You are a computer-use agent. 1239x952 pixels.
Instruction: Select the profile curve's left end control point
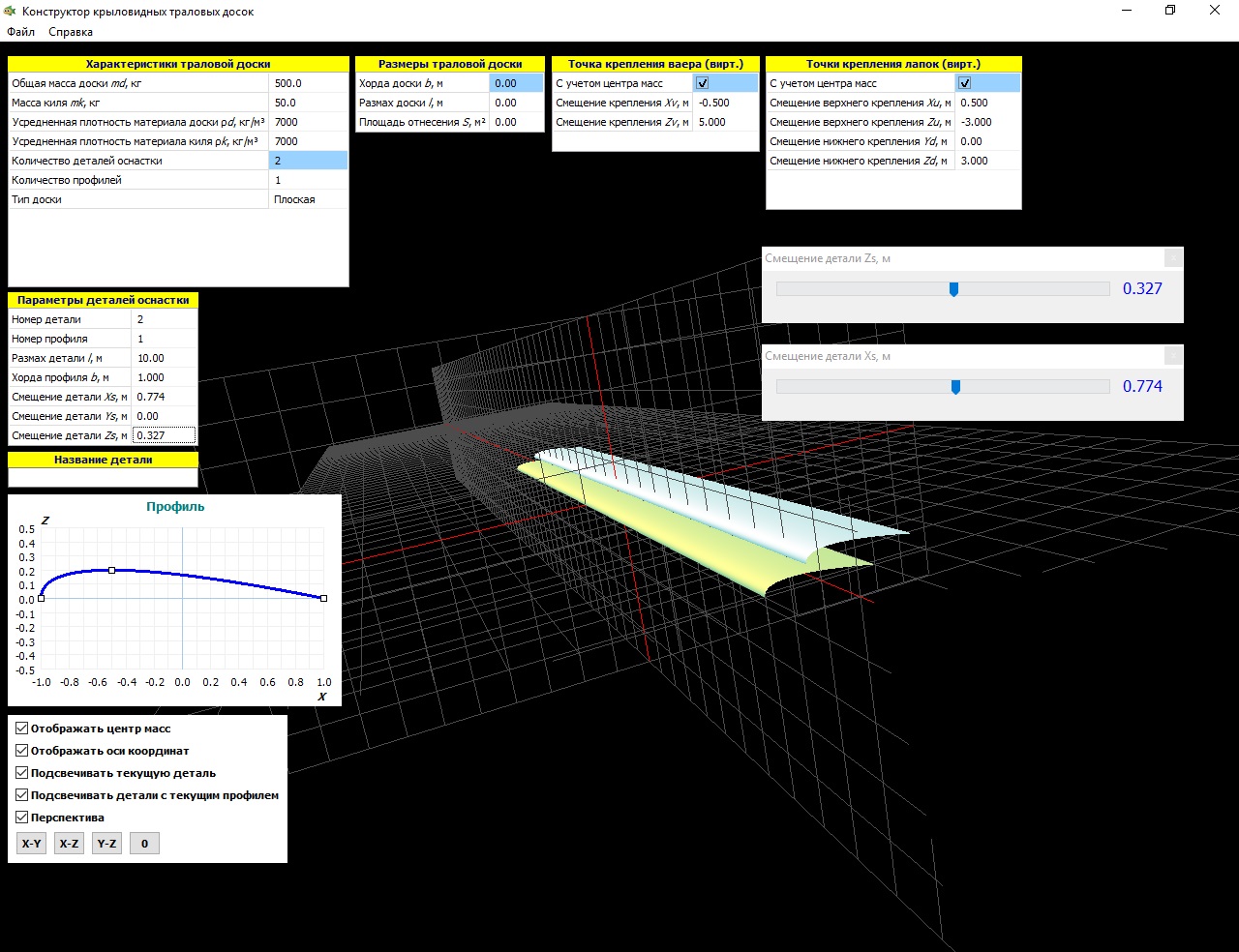point(42,599)
